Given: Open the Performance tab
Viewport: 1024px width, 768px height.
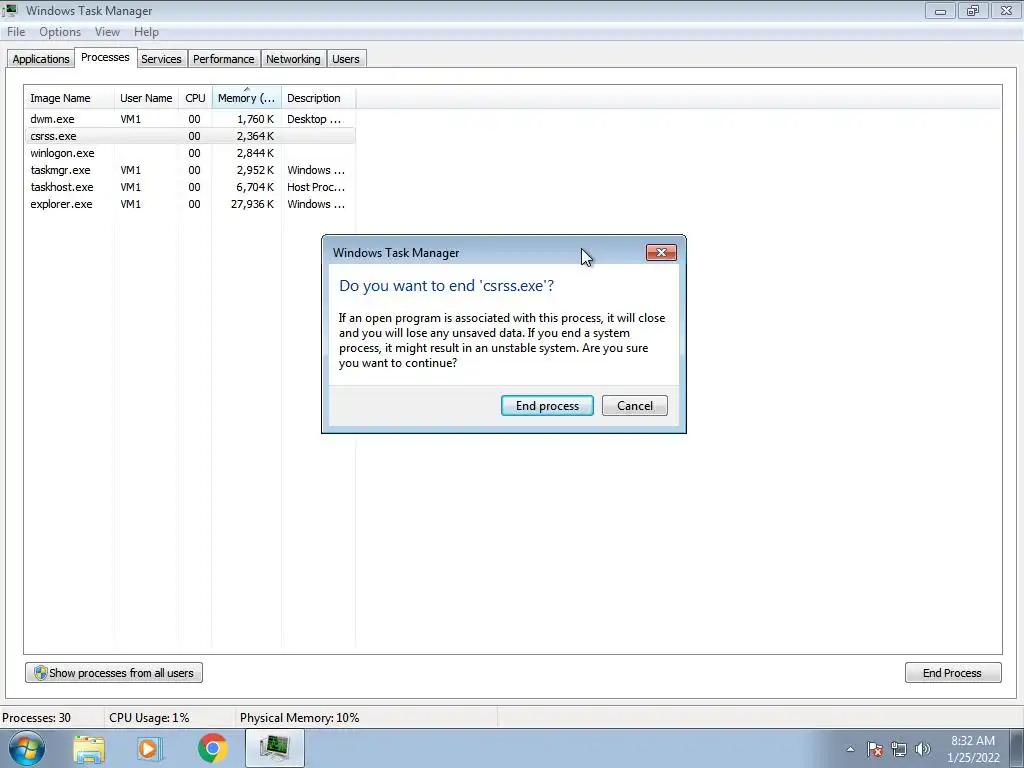Looking at the screenshot, I should pyautogui.click(x=223, y=59).
